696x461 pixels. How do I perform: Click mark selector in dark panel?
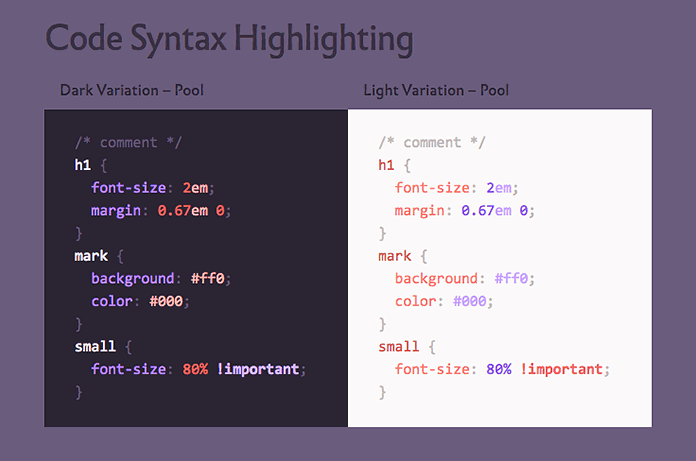pos(91,256)
